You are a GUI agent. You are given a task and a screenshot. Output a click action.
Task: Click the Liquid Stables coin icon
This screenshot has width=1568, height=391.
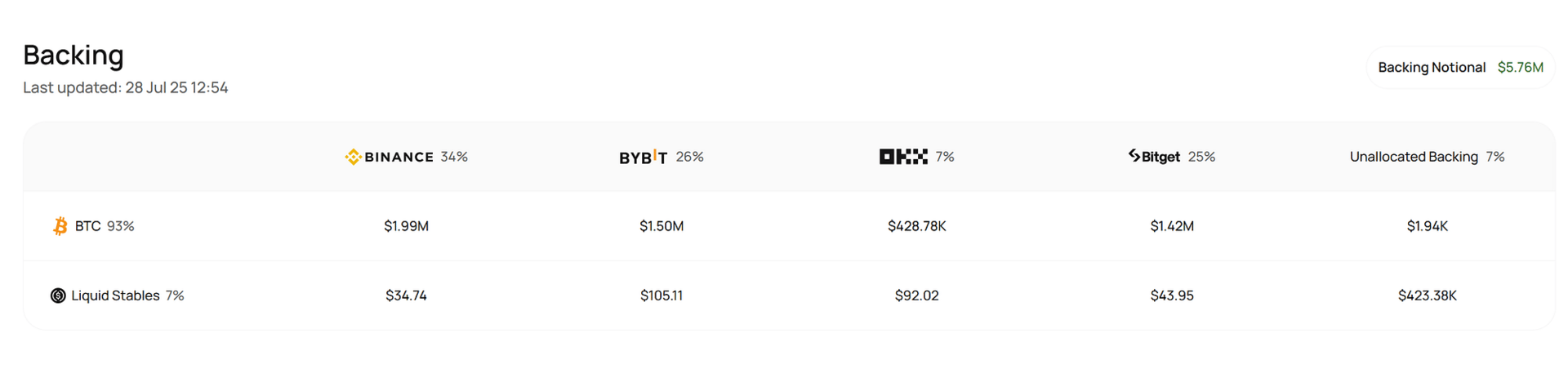pyautogui.click(x=58, y=295)
